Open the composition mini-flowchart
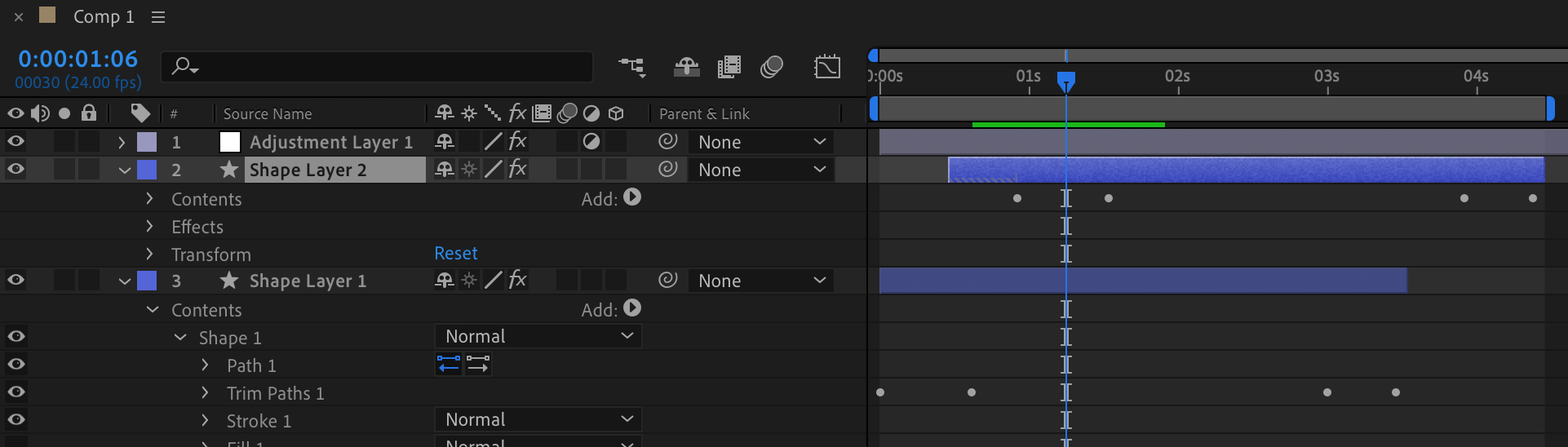 631,67
